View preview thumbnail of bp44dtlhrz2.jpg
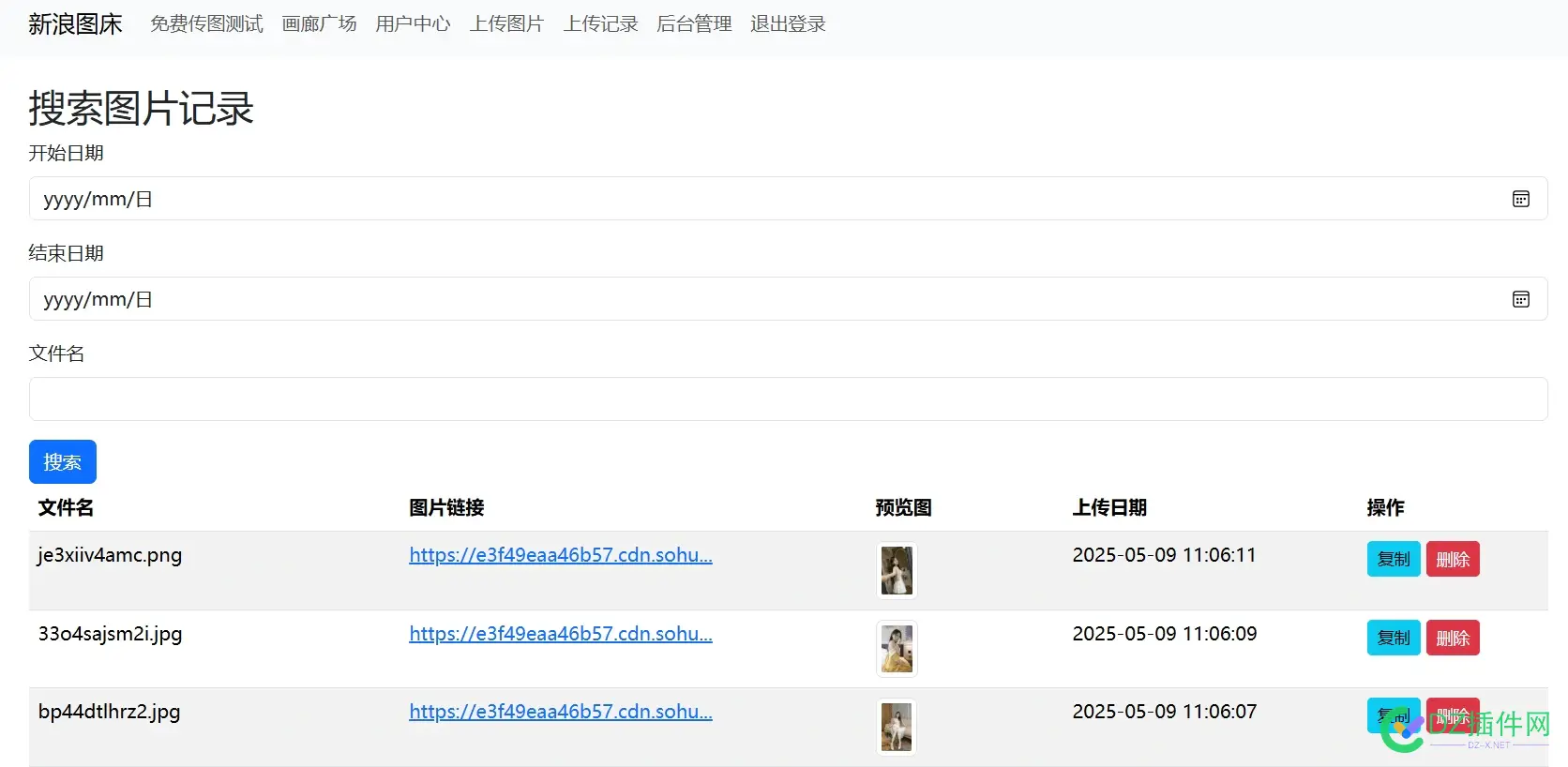 897,727
